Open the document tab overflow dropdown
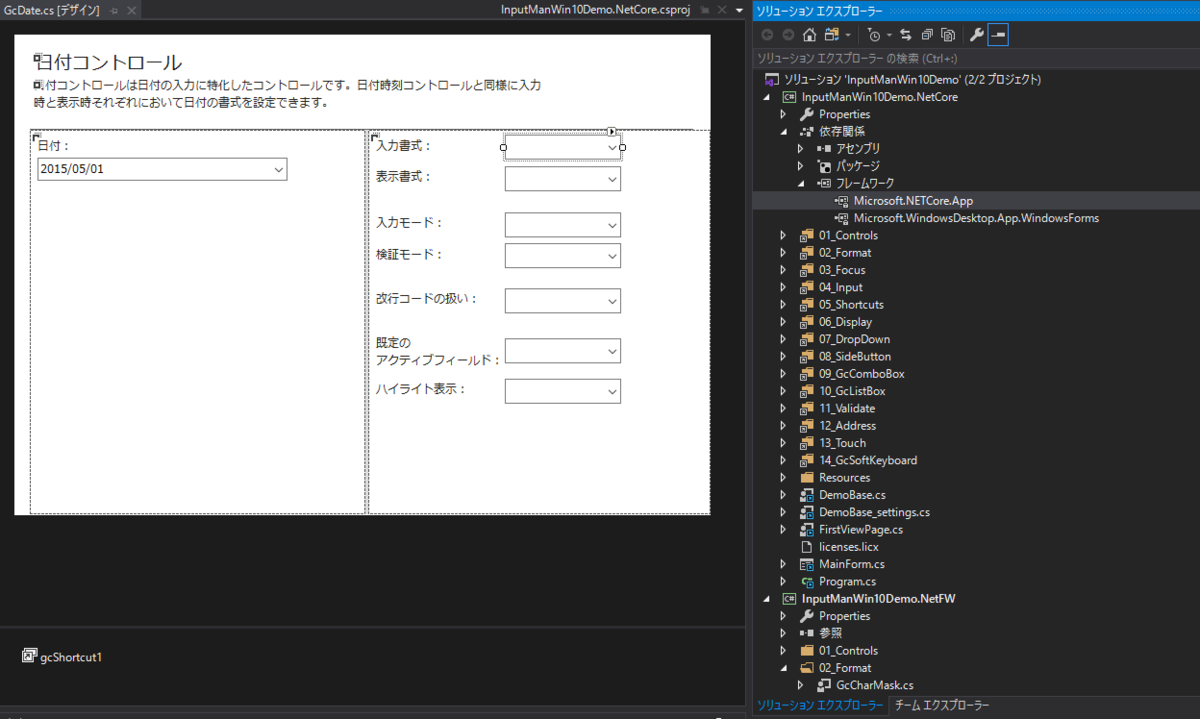This screenshot has height=719, width=1200. coord(740,9)
